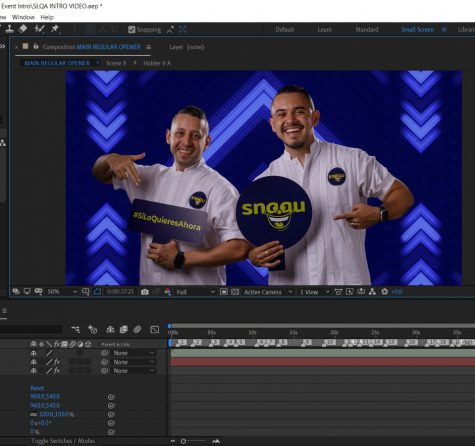This screenshot has height=446, width=475.
Task: Click the Fast Previews icon after 1 View
Action: [350, 292]
